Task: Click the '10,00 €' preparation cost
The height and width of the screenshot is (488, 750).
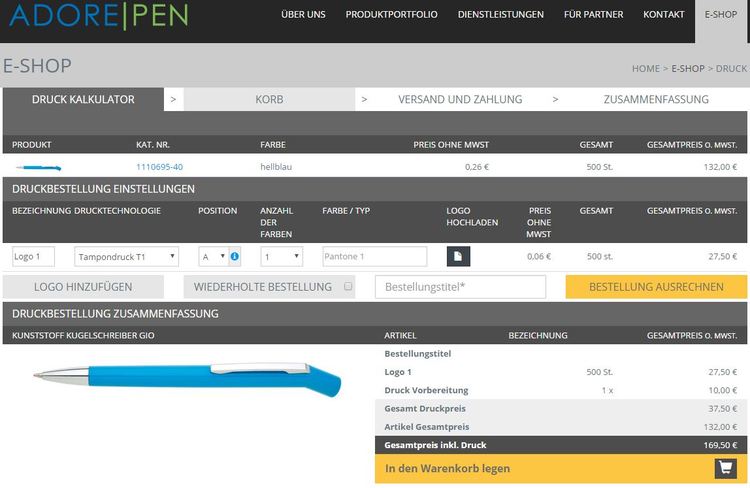Action: pos(722,390)
